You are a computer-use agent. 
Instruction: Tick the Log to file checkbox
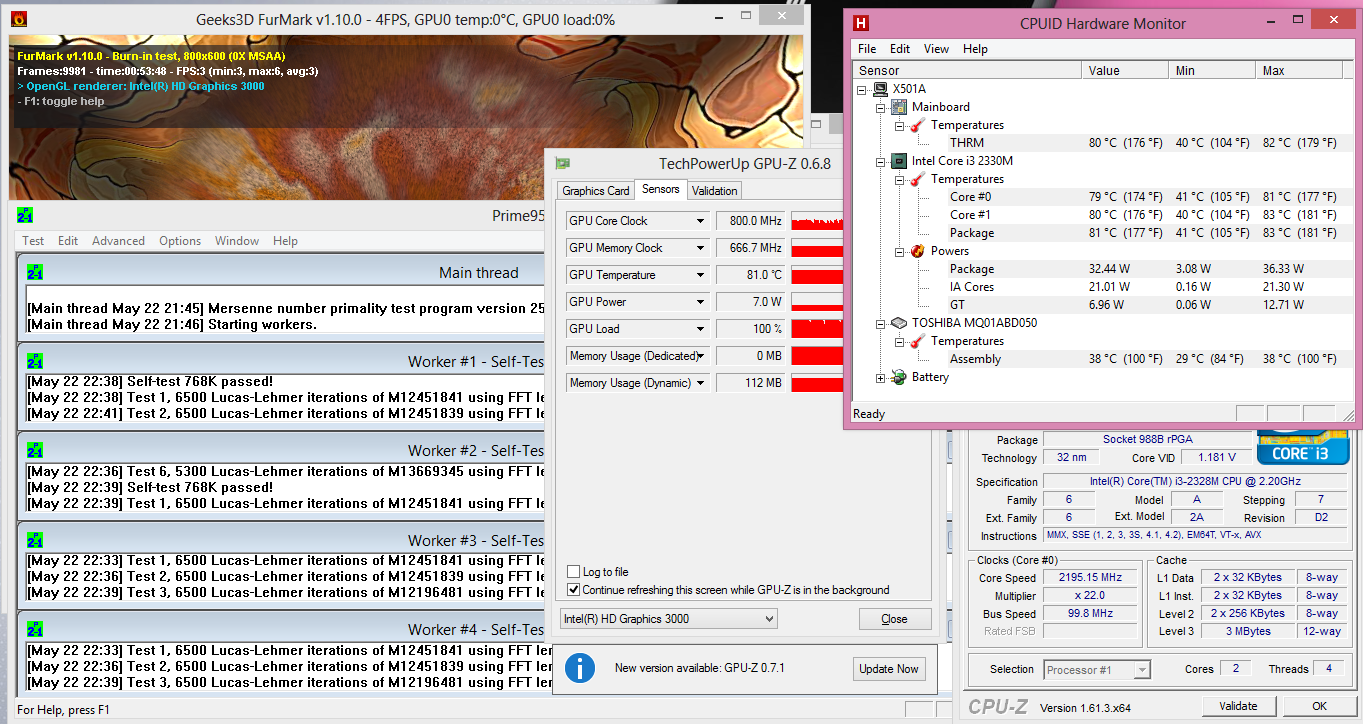tap(574, 572)
